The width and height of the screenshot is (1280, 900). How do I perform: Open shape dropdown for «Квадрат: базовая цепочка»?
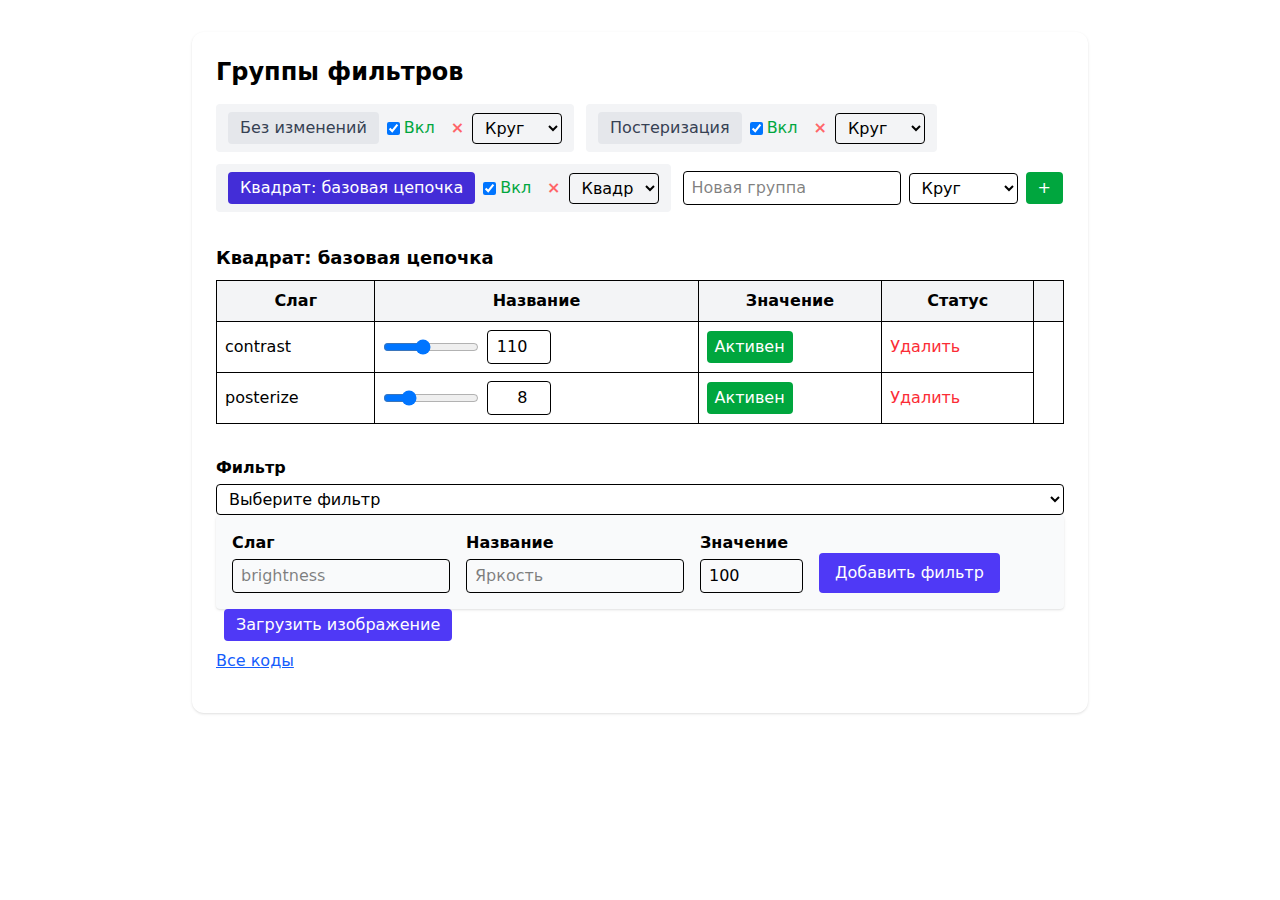click(x=614, y=188)
